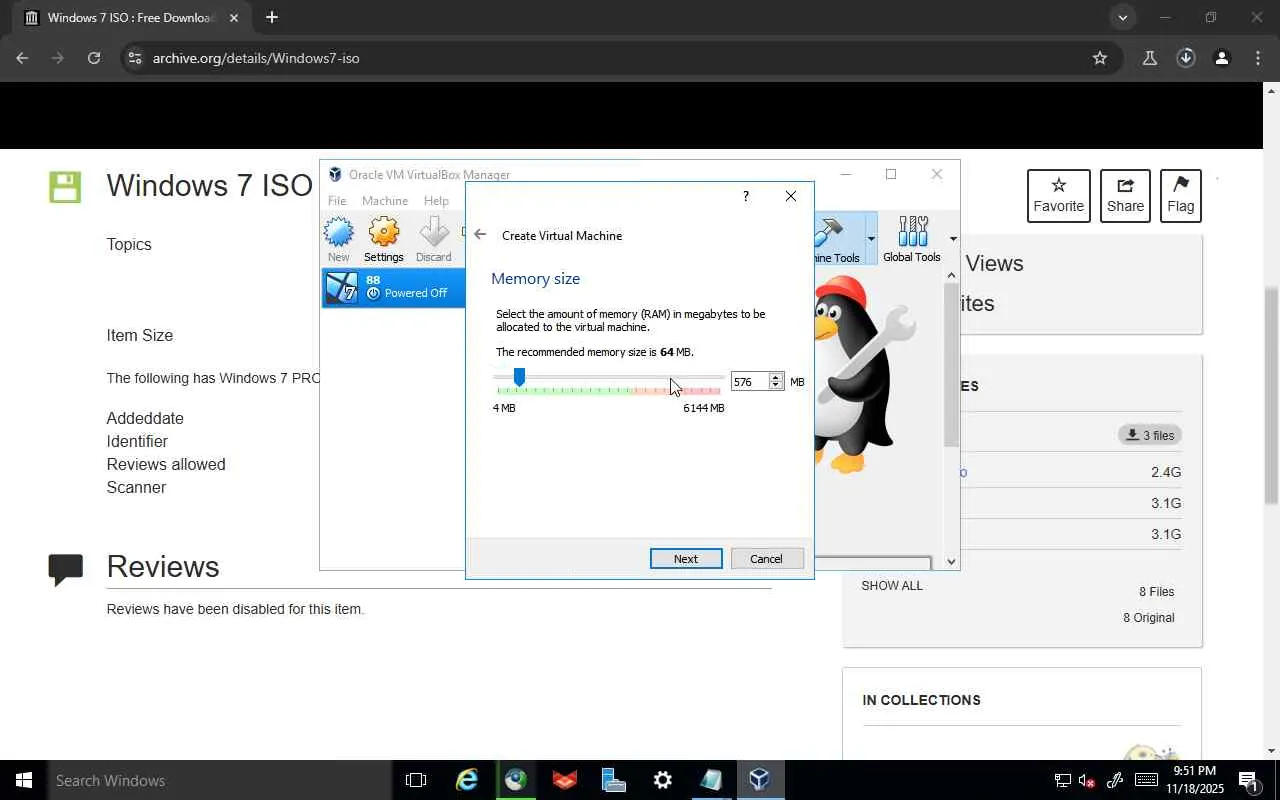Switch to the Windows 7 ISO browser tab
This screenshot has height=800, width=1280.
131,18
